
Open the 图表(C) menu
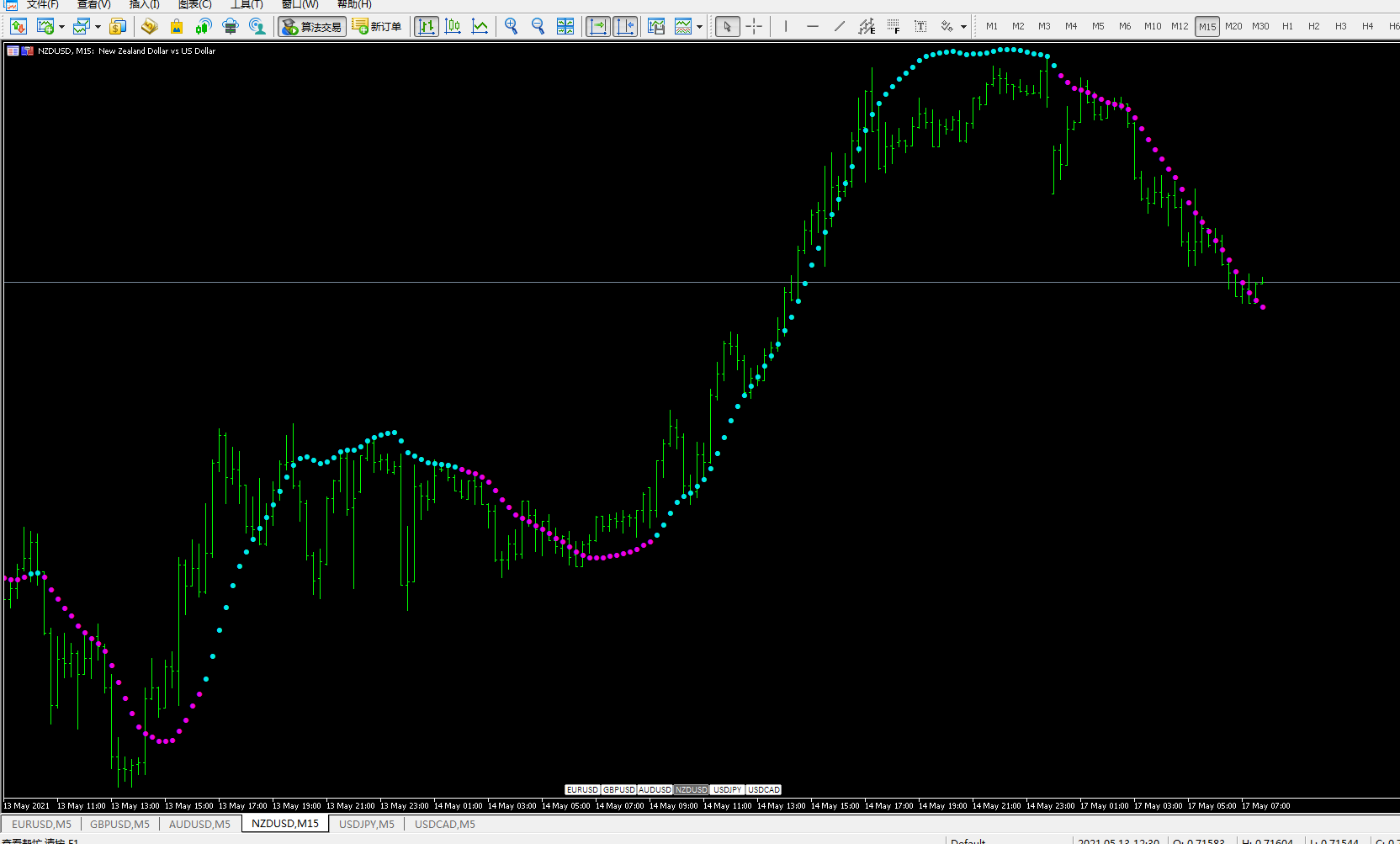click(194, 4)
